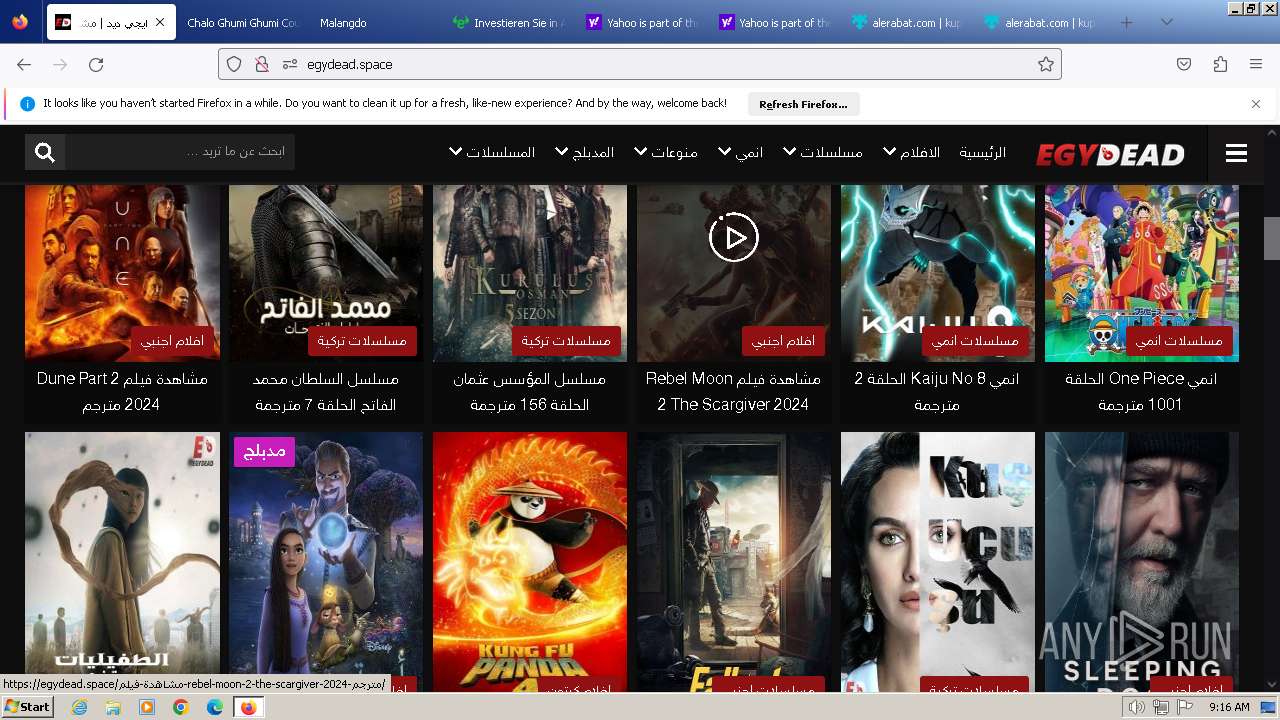Open the Extensions puzzle icon
The height and width of the screenshot is (720, 1280).
tap(1220, 64)
